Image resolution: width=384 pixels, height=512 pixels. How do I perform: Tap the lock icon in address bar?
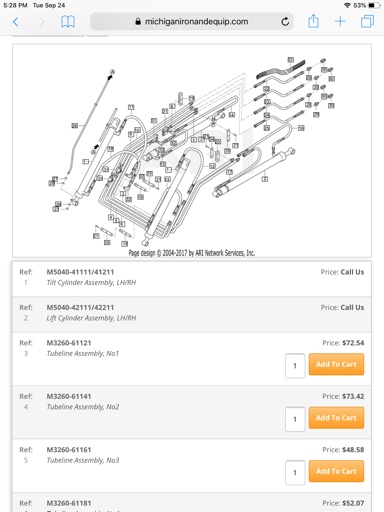click(x=138, y=22)
